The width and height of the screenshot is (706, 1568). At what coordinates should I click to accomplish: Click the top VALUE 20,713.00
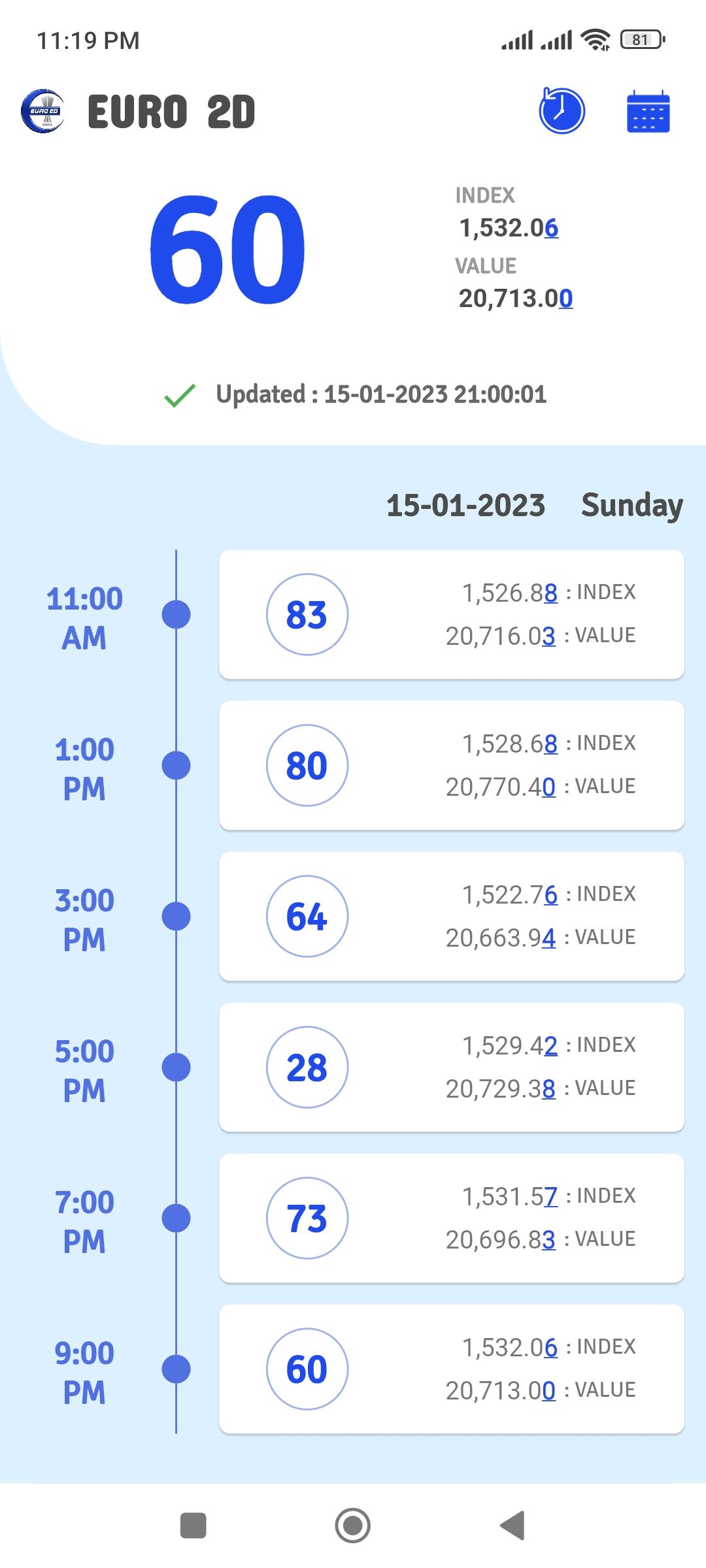pyautogui.click(x=515, y=299)
